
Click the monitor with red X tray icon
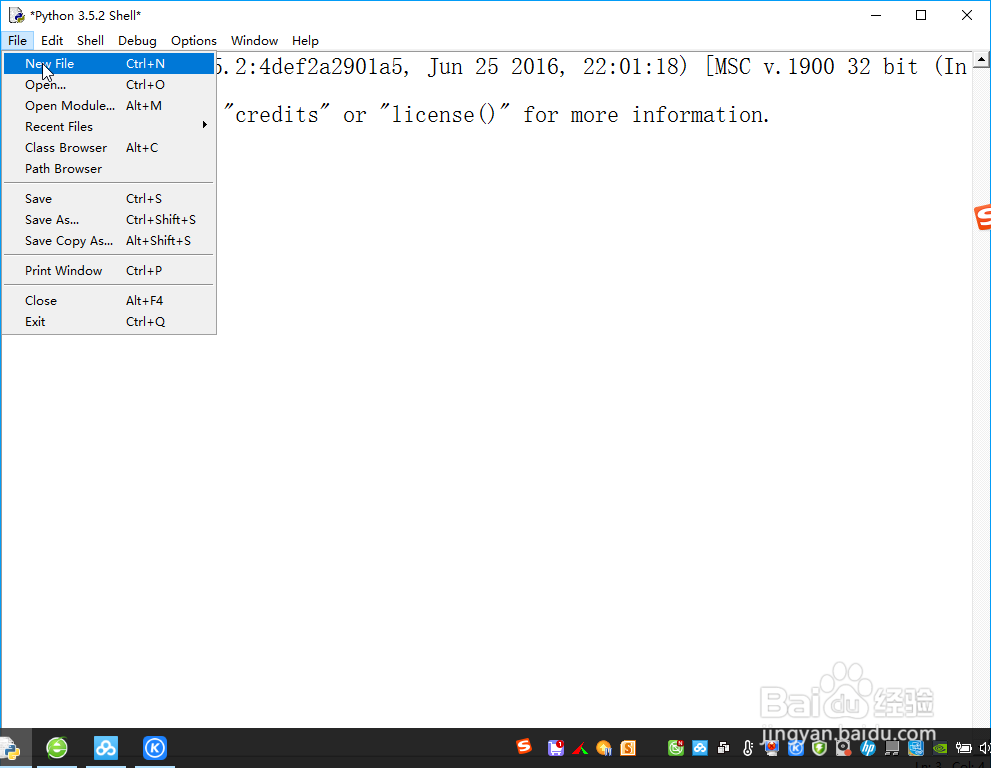pos(772,748)
